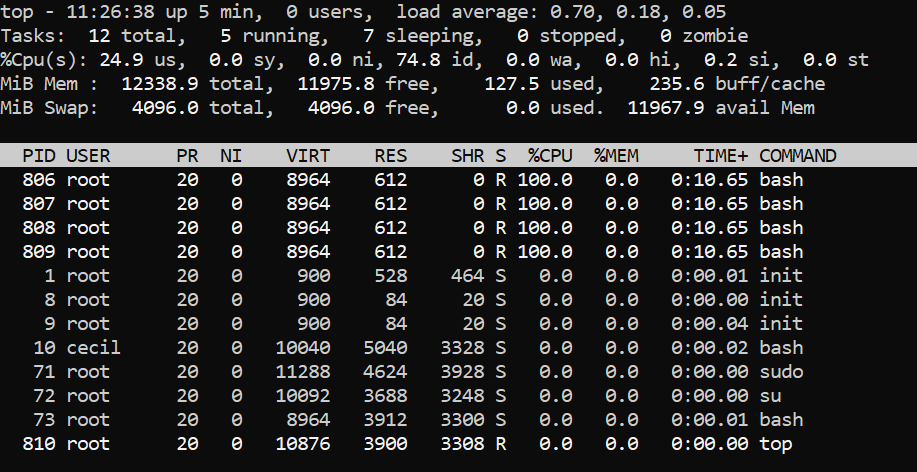Click the TIME+ column header
The image size is (917, 472).
click(720, 156)
